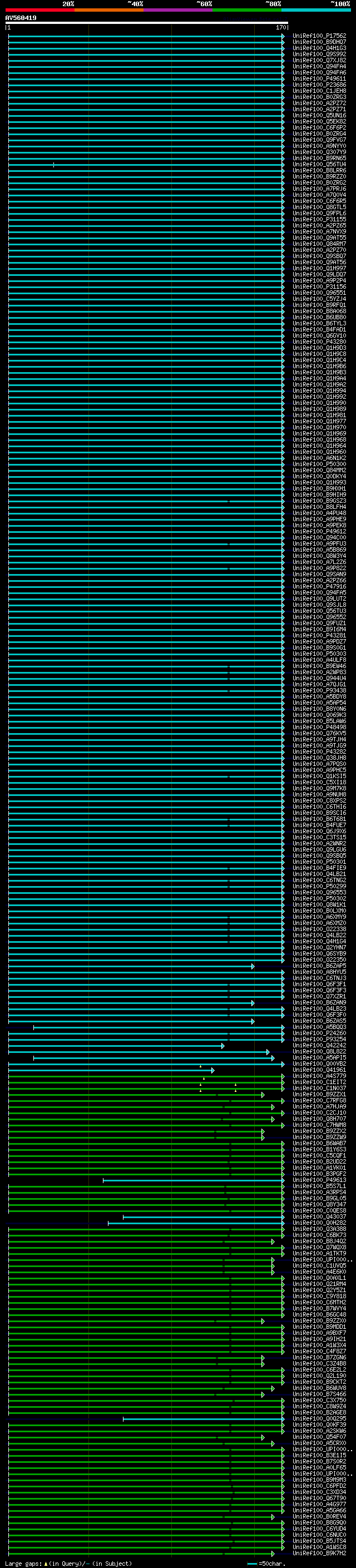Select the query name AV560419

[21, 18]
